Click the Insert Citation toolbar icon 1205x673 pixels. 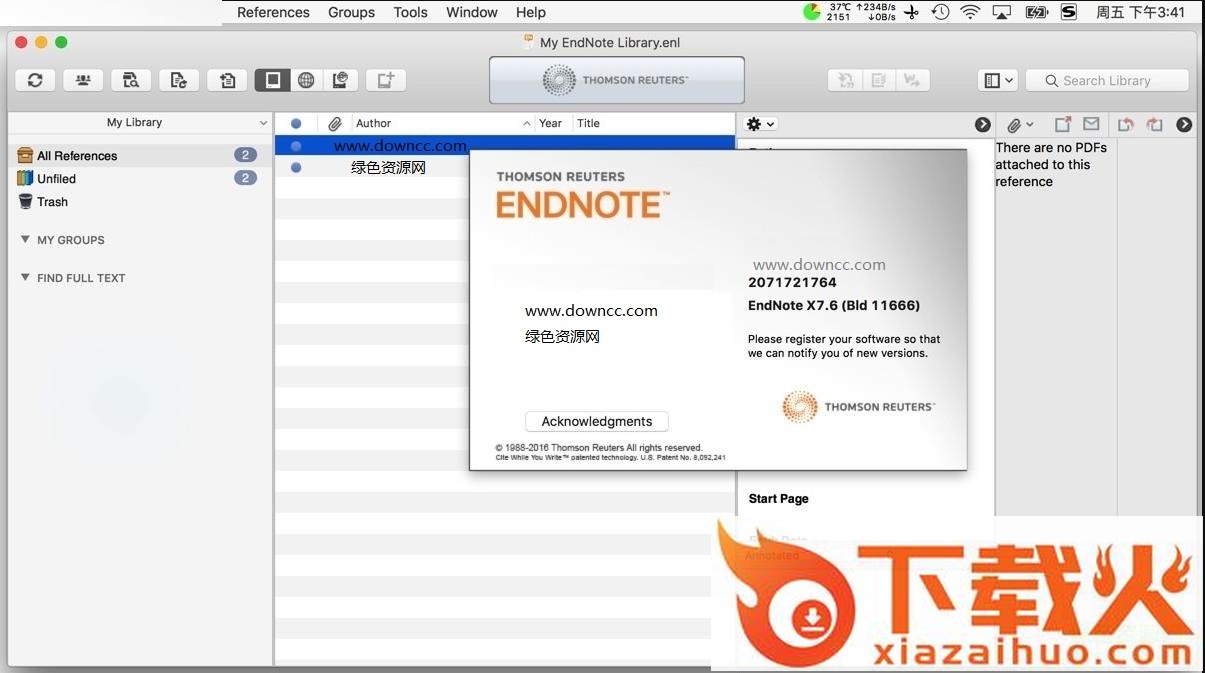tap(845, 80)
